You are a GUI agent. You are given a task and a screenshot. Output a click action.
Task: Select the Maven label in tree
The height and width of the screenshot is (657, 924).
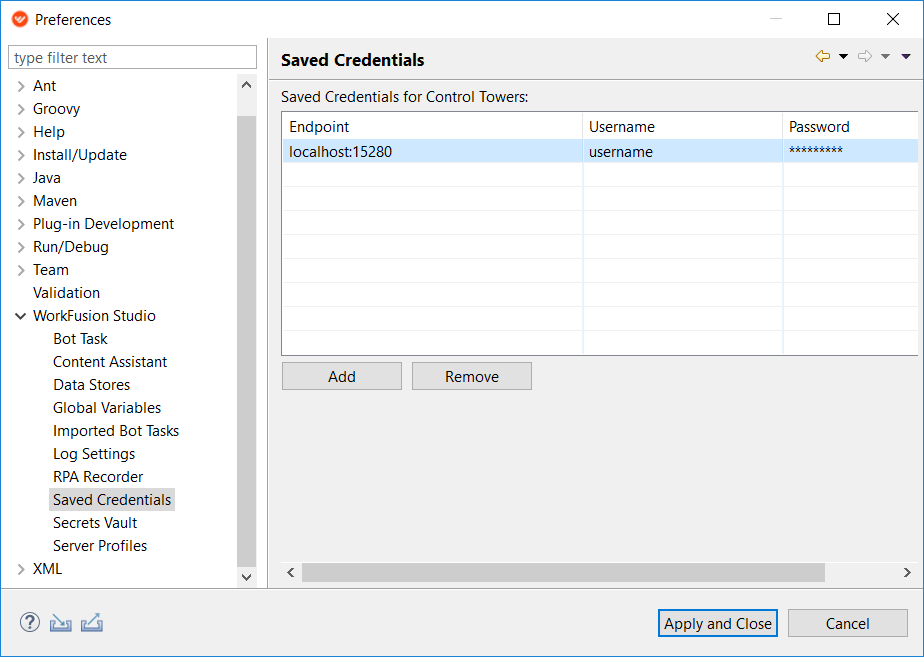(55, 201)
